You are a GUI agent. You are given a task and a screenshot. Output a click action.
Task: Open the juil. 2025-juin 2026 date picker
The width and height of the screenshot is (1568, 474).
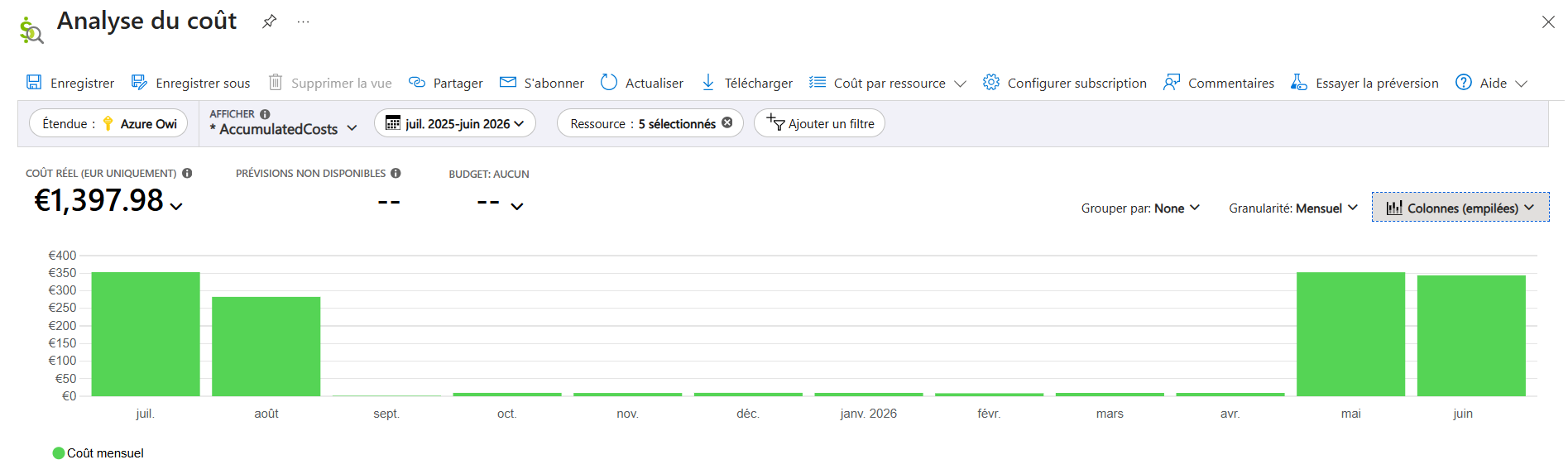click(x=455, y=123)
